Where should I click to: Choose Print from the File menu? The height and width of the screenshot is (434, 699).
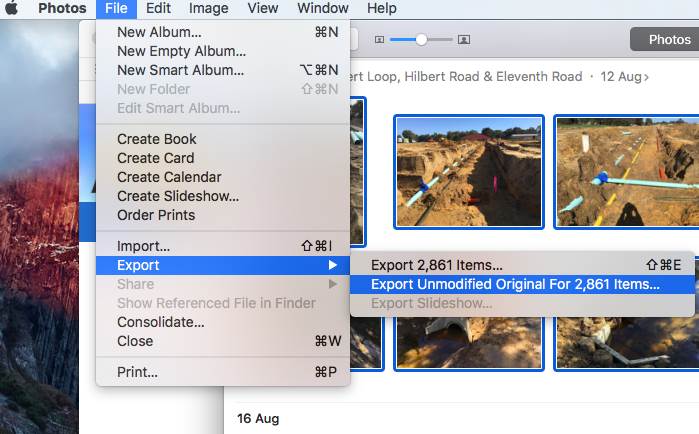pos(138,372)
